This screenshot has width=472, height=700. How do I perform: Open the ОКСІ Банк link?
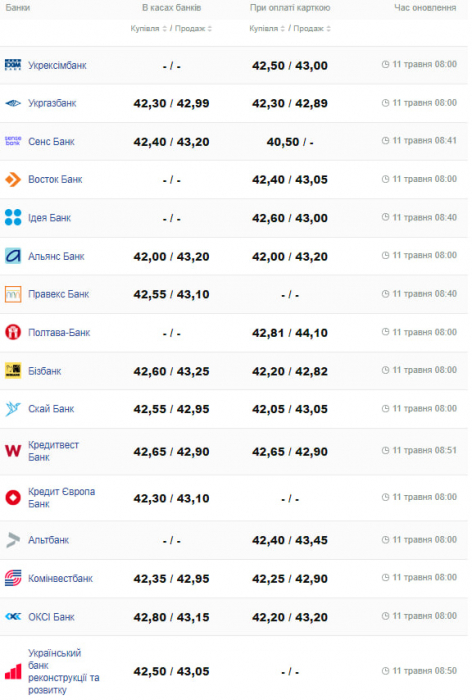pyautogui.click(x=51, y=617)
